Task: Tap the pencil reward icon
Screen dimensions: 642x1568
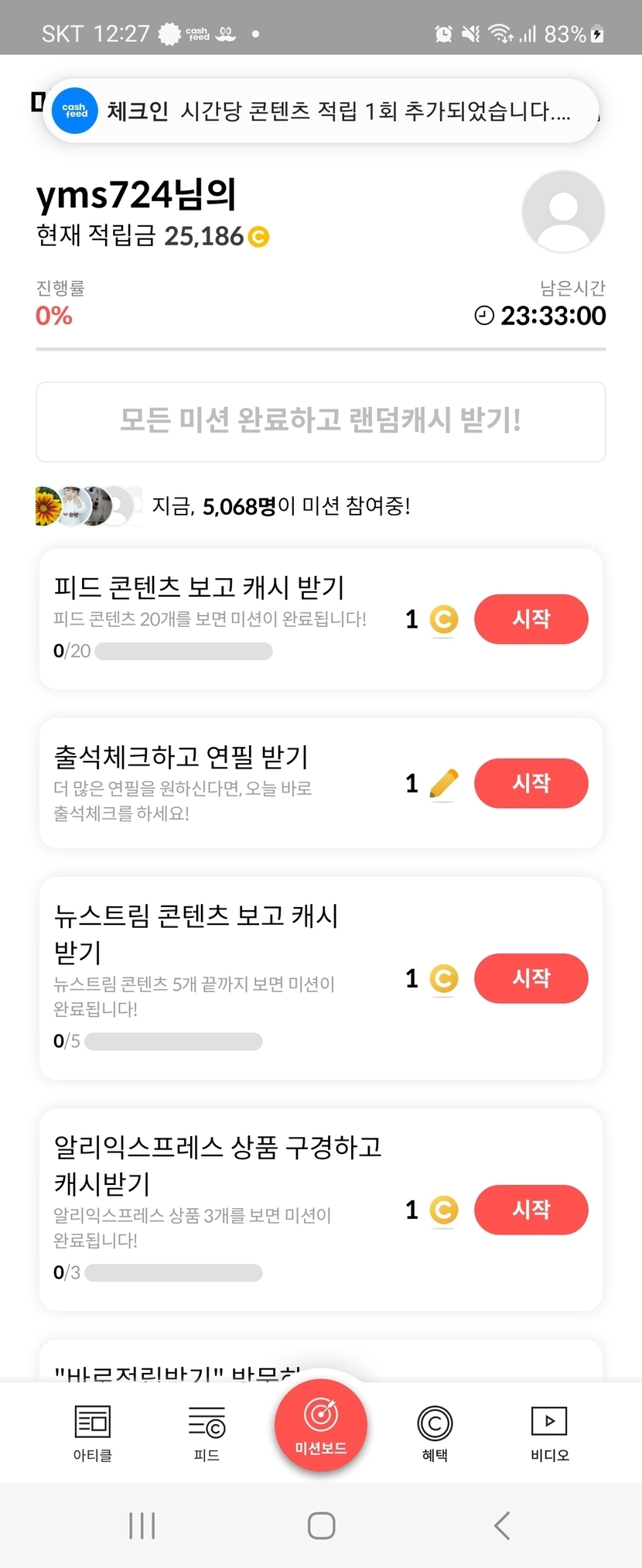Action: (443, 784)
